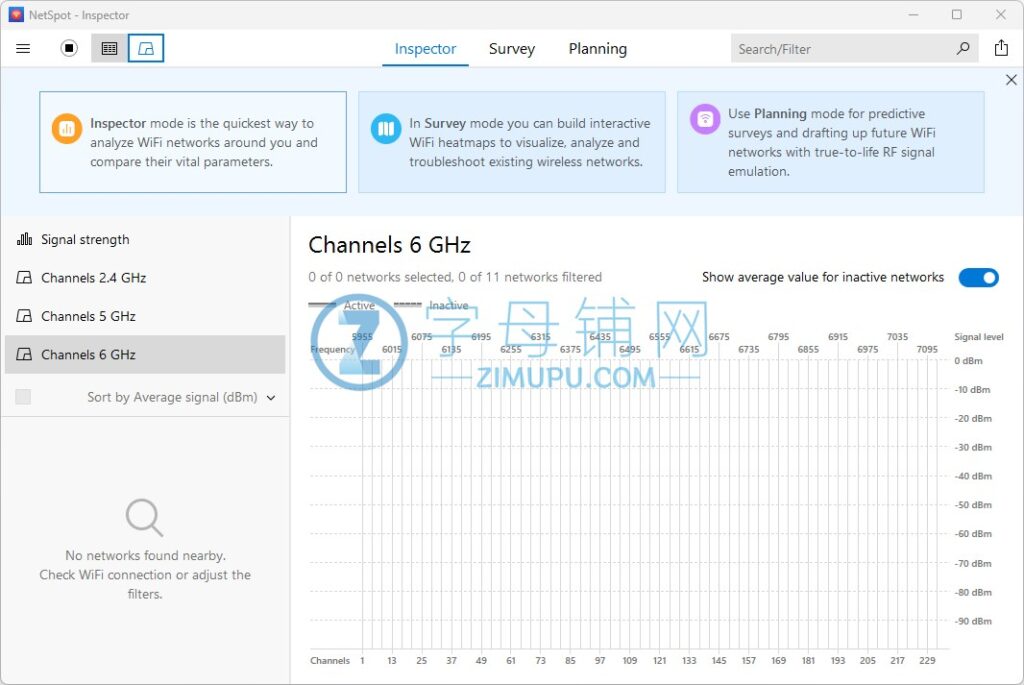
Task: Select the Planning mode info card
Action: (x=830, y=142)
